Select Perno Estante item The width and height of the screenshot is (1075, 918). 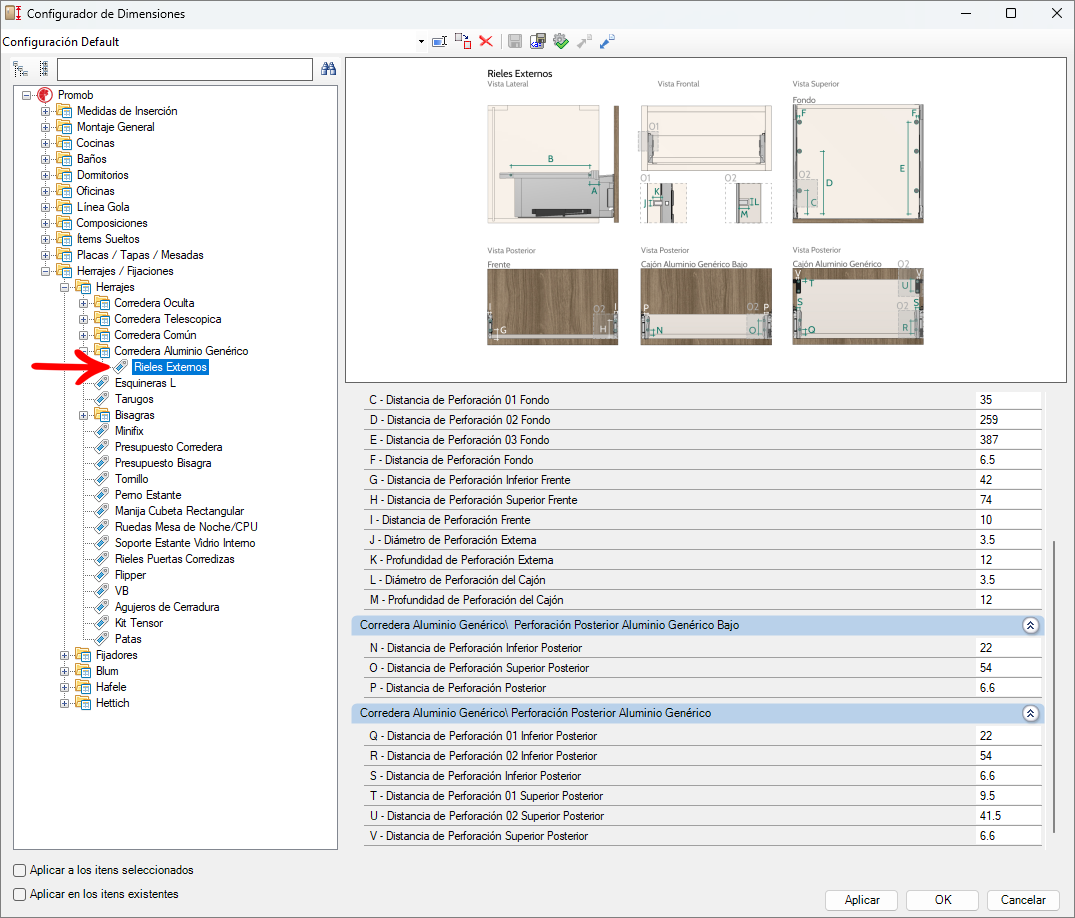pos(148,494)
